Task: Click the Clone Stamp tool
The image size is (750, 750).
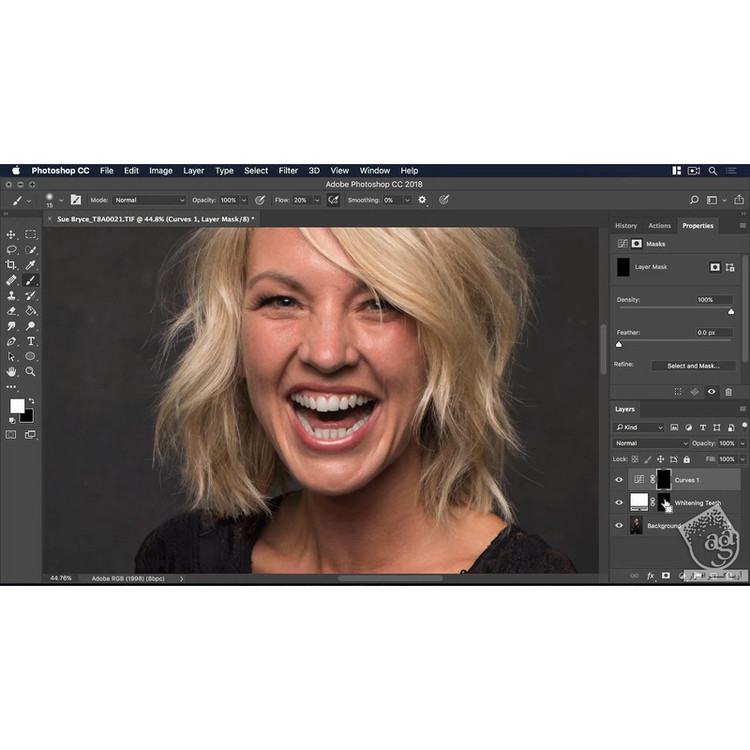Action: coord(12,296)
